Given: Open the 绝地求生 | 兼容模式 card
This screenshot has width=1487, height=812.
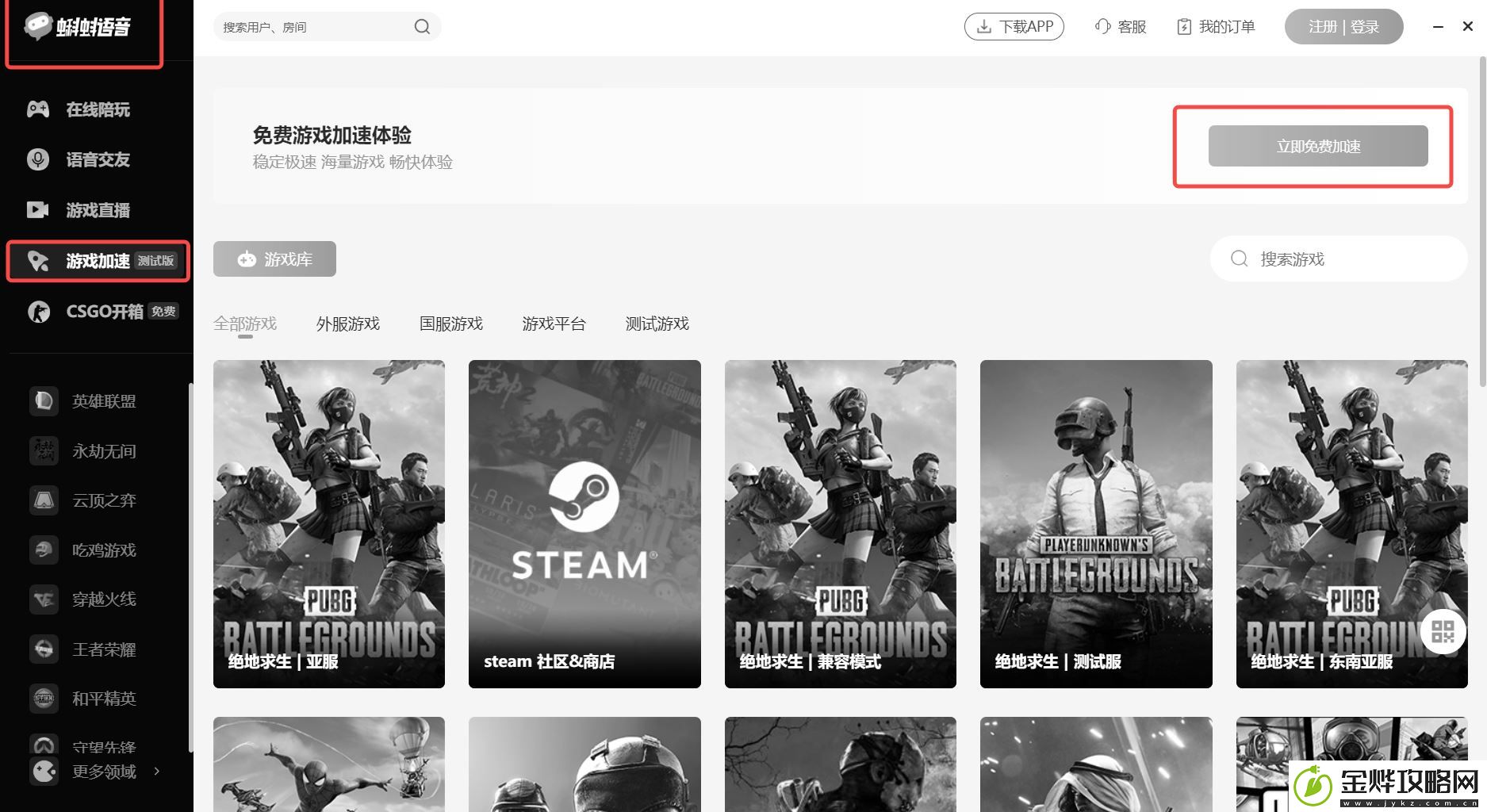Looking at the screenshot, I should click(x=841, y=524).
